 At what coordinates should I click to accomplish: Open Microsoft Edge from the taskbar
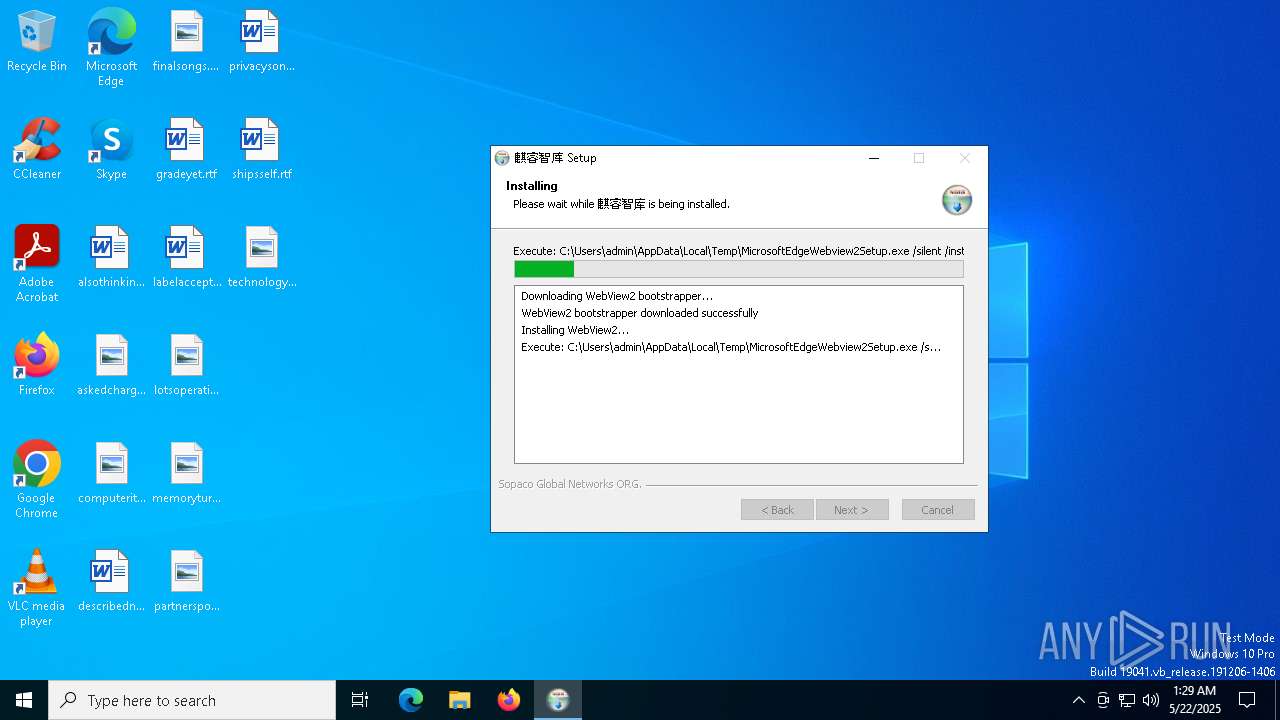[x=411, y=700]
